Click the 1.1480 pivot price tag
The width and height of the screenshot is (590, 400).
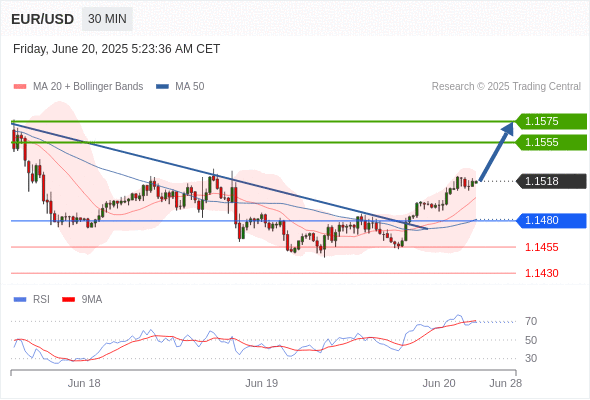pyautogui.click(x=551, y=221)
